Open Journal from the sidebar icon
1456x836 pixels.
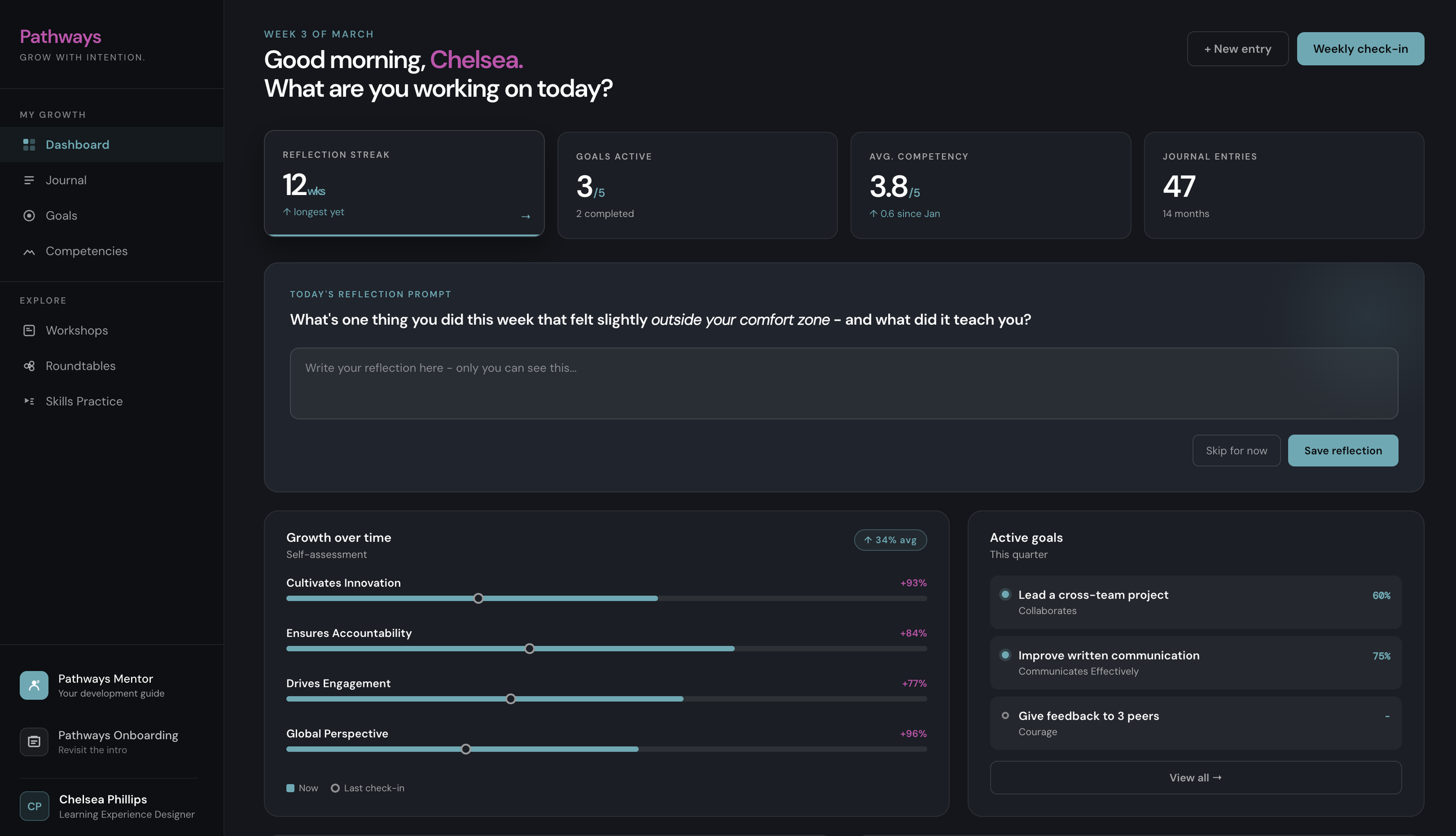29,180
